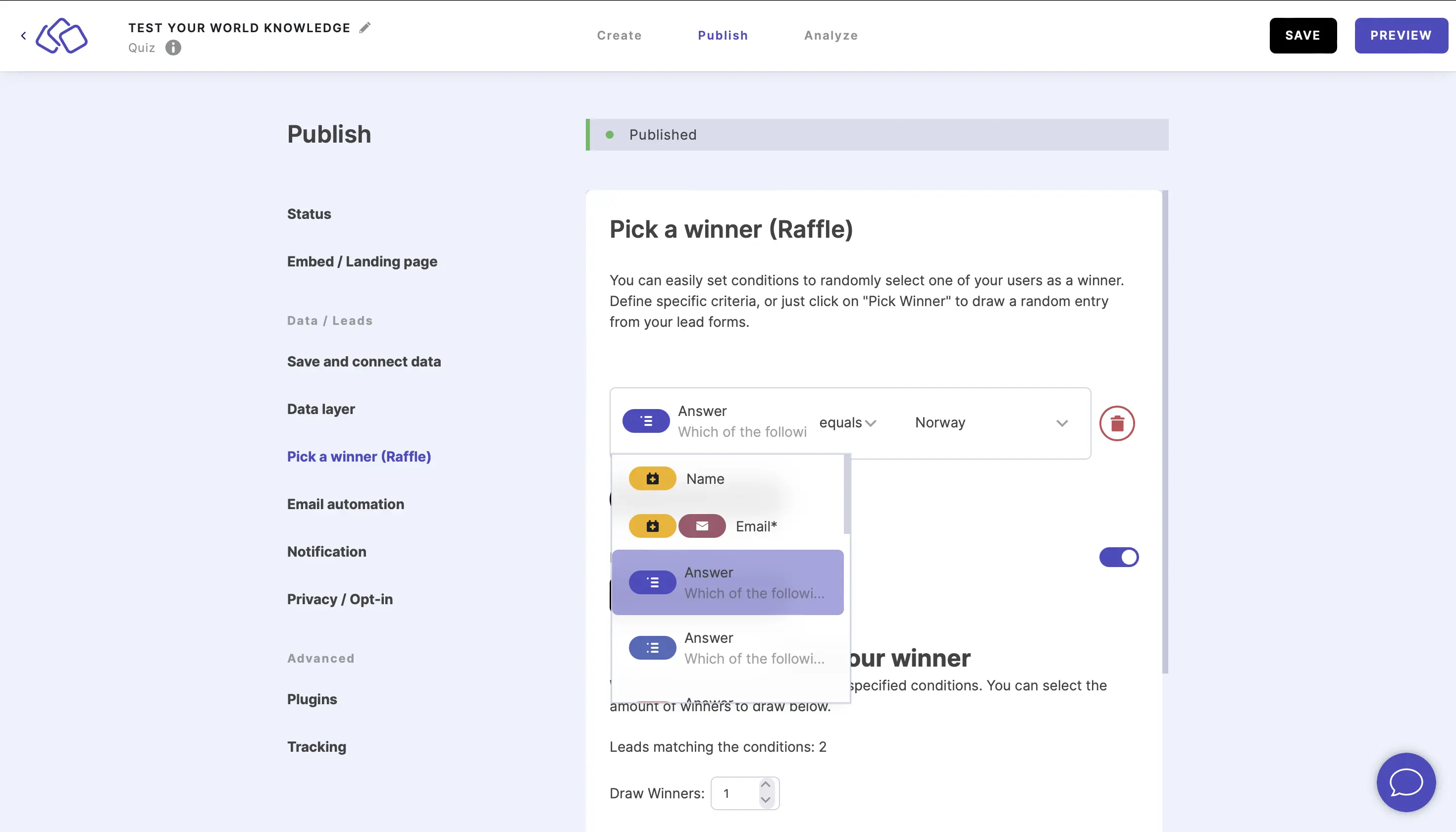
Task: Increment Draw Winners stepper up
Action: pyautogui.click(x=767, y=785)
